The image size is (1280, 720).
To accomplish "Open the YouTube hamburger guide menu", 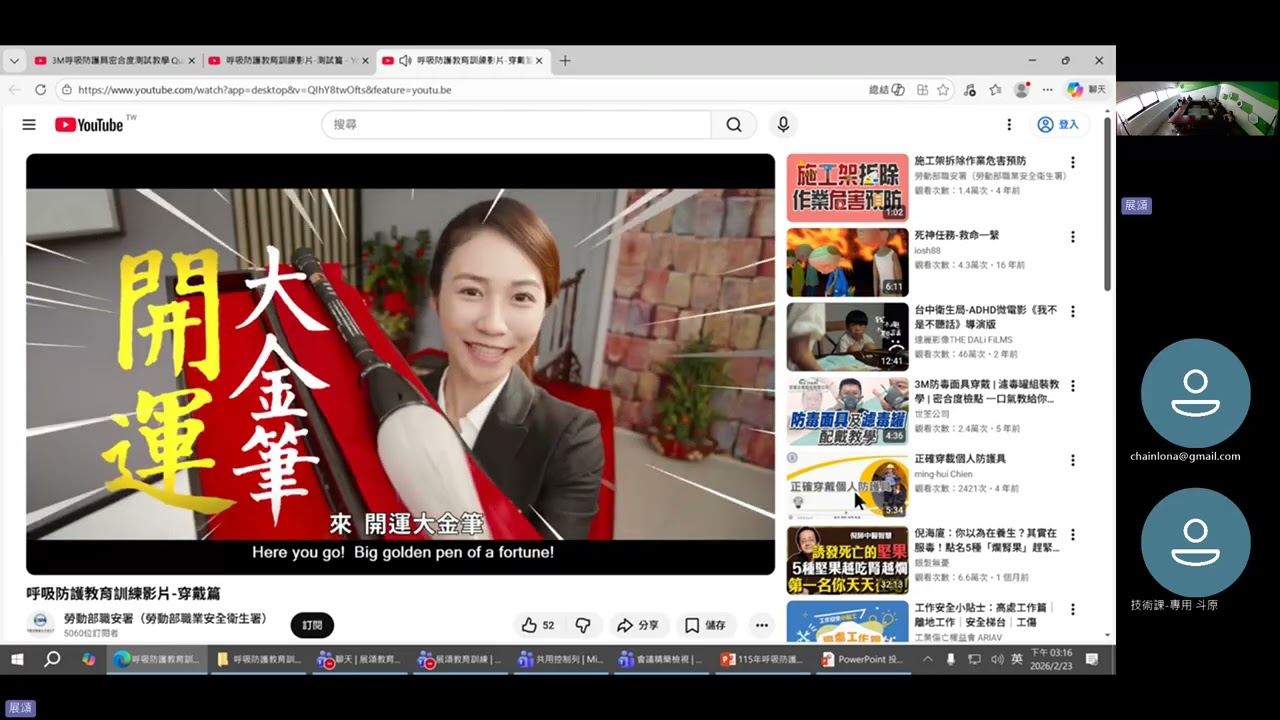I will pos(29,125).
